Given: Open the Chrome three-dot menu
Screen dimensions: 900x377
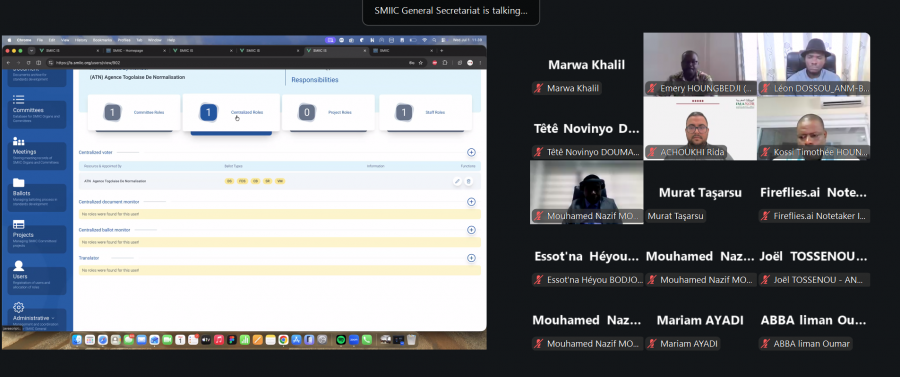Looking at the screenshot, I should click(480, 63).
